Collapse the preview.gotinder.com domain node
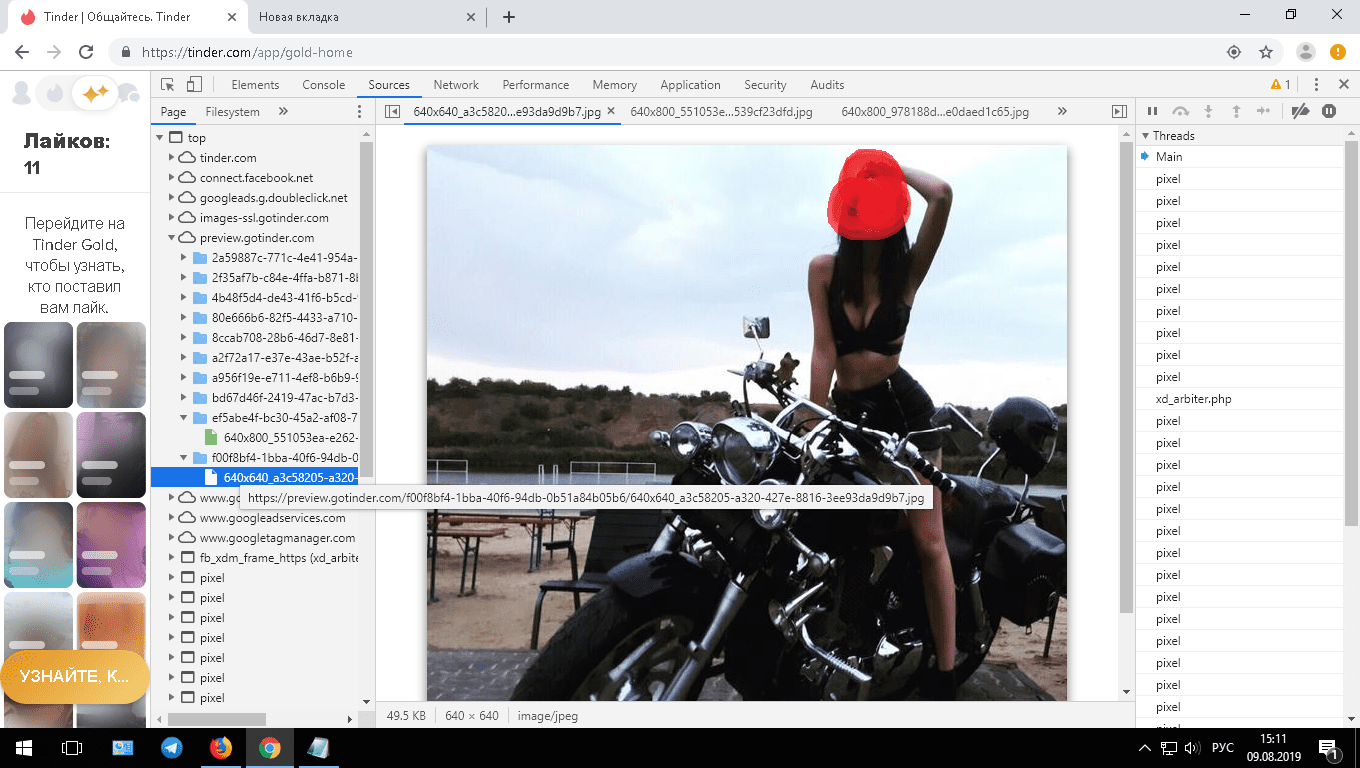This screenshot has height=768, width=1360. (173, 238)
